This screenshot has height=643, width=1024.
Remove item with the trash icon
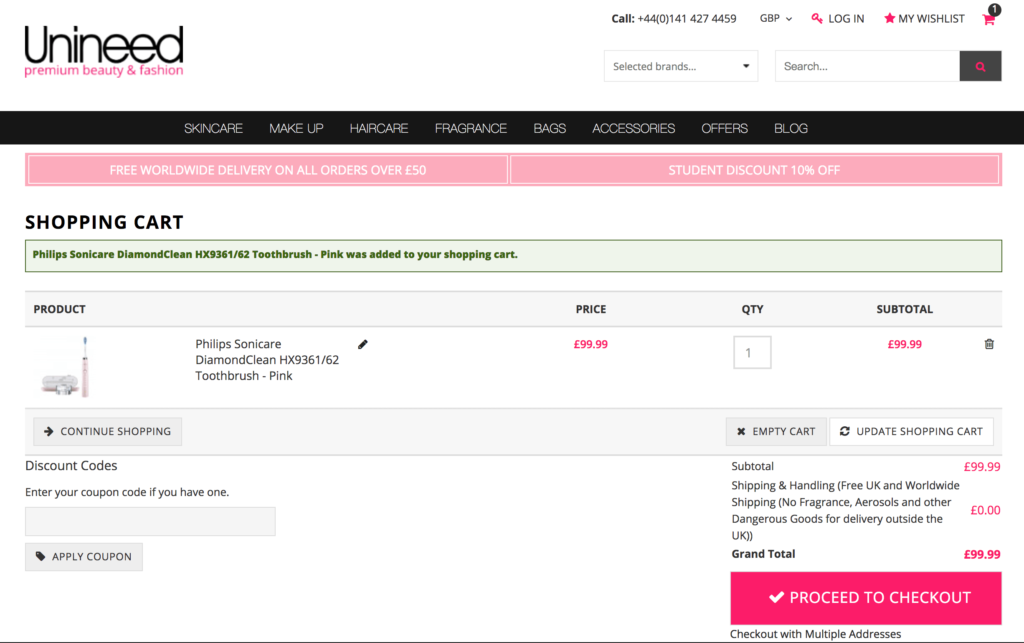(989, 344)
